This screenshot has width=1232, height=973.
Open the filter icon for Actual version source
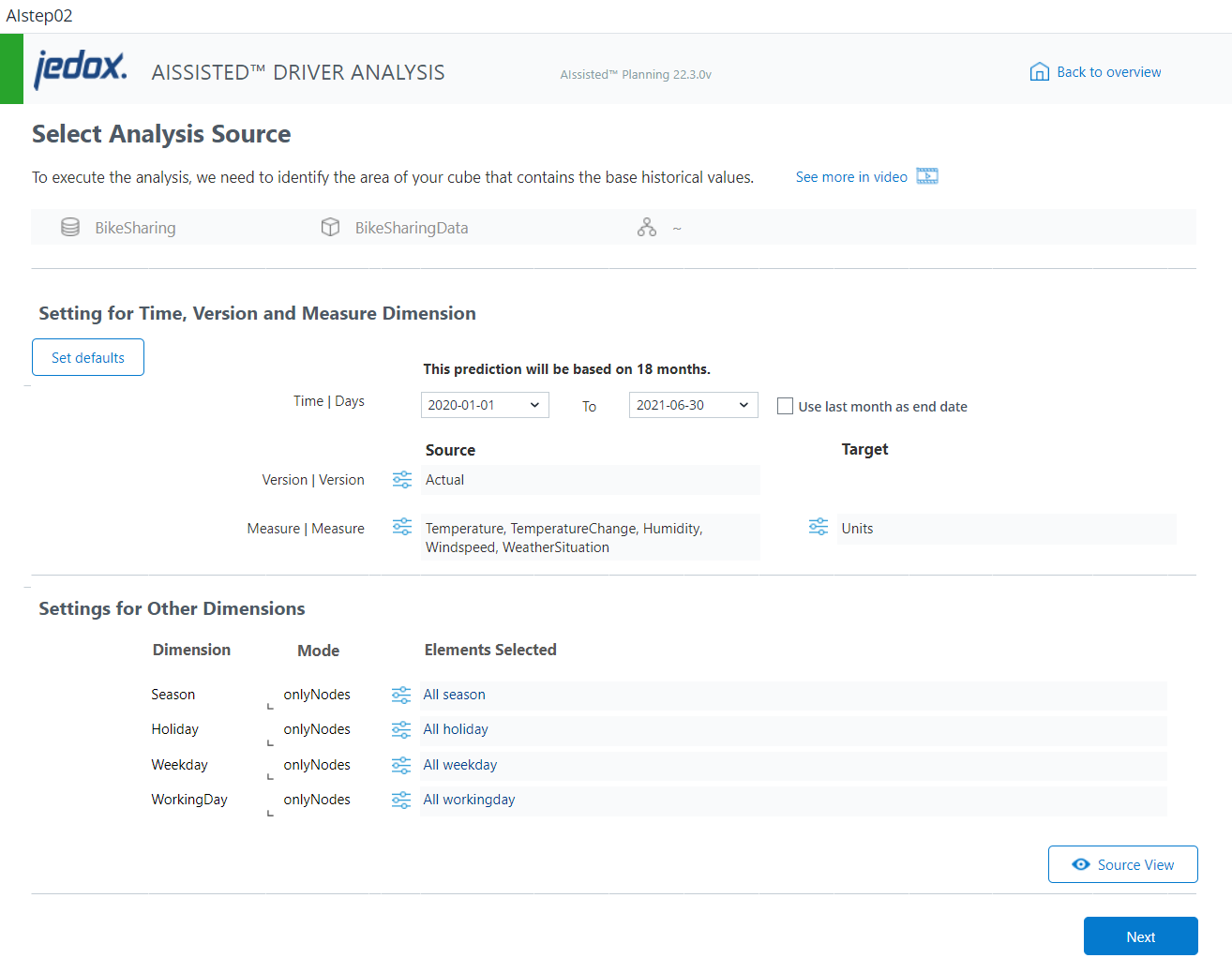tap(401, 479)
